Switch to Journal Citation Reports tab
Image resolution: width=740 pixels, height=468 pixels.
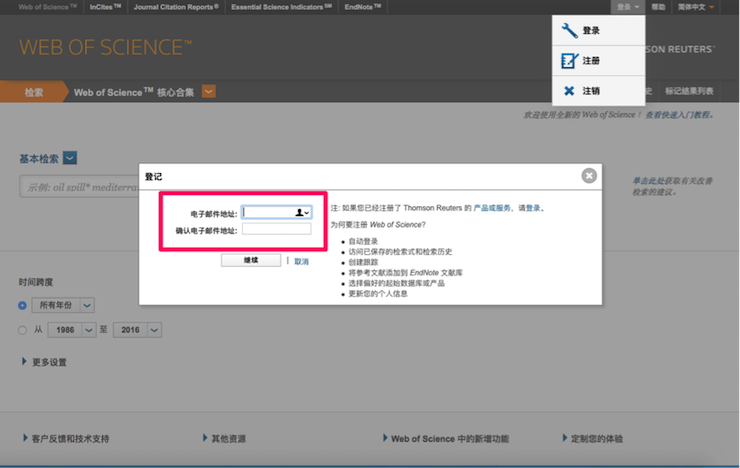(x=176, y=7)
